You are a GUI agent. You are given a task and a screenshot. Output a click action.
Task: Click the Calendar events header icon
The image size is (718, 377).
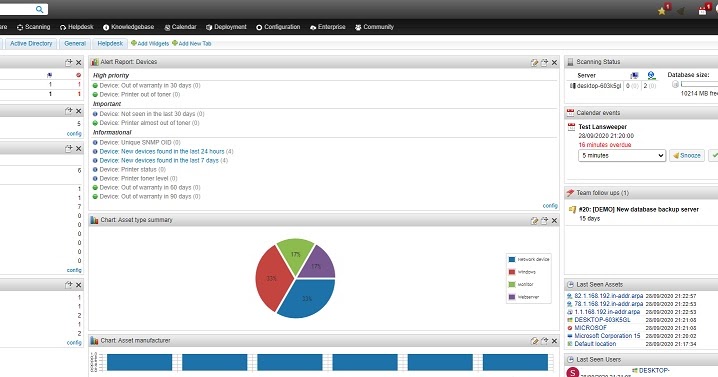pyautogui.click(x=570, y=113)
